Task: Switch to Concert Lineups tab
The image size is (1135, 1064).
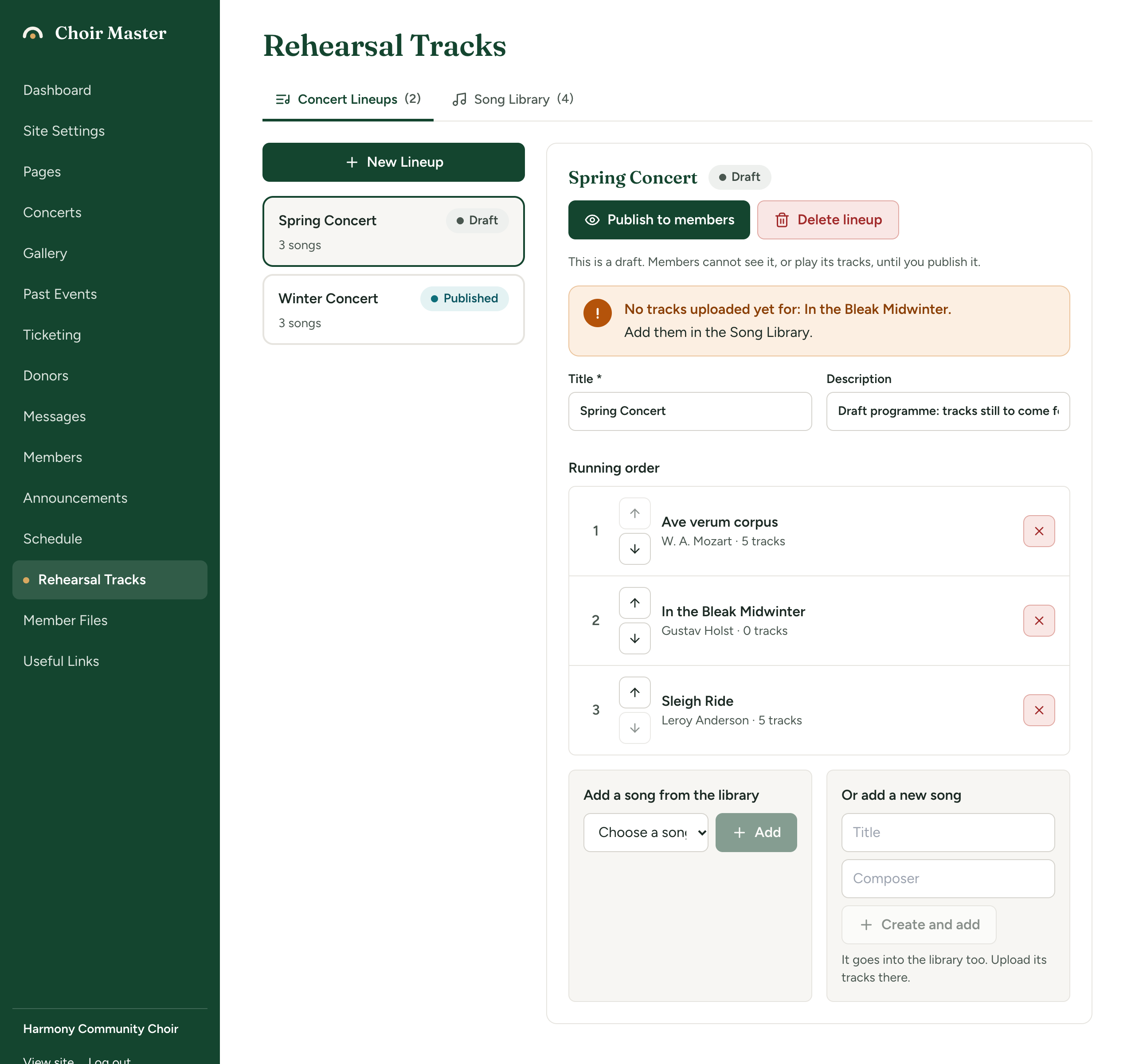Action: pyautogui.click(x=348, y=99)
